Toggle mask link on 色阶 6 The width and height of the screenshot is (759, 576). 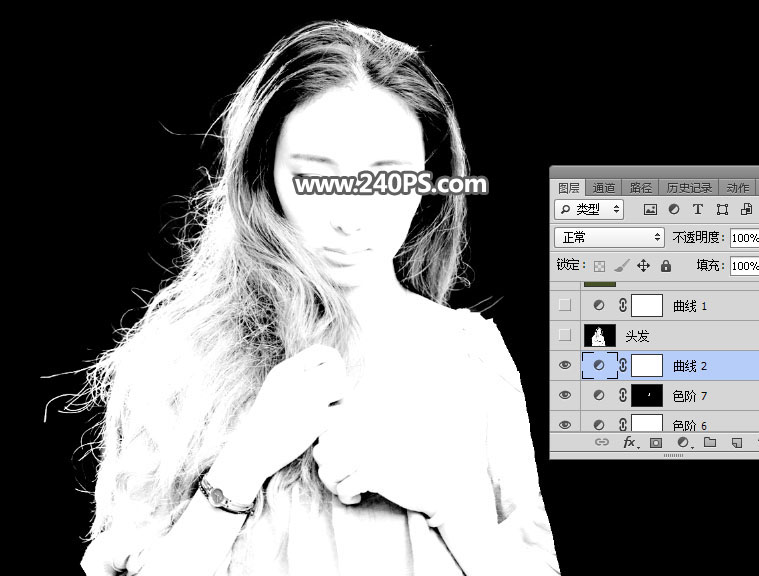[623, 424]
